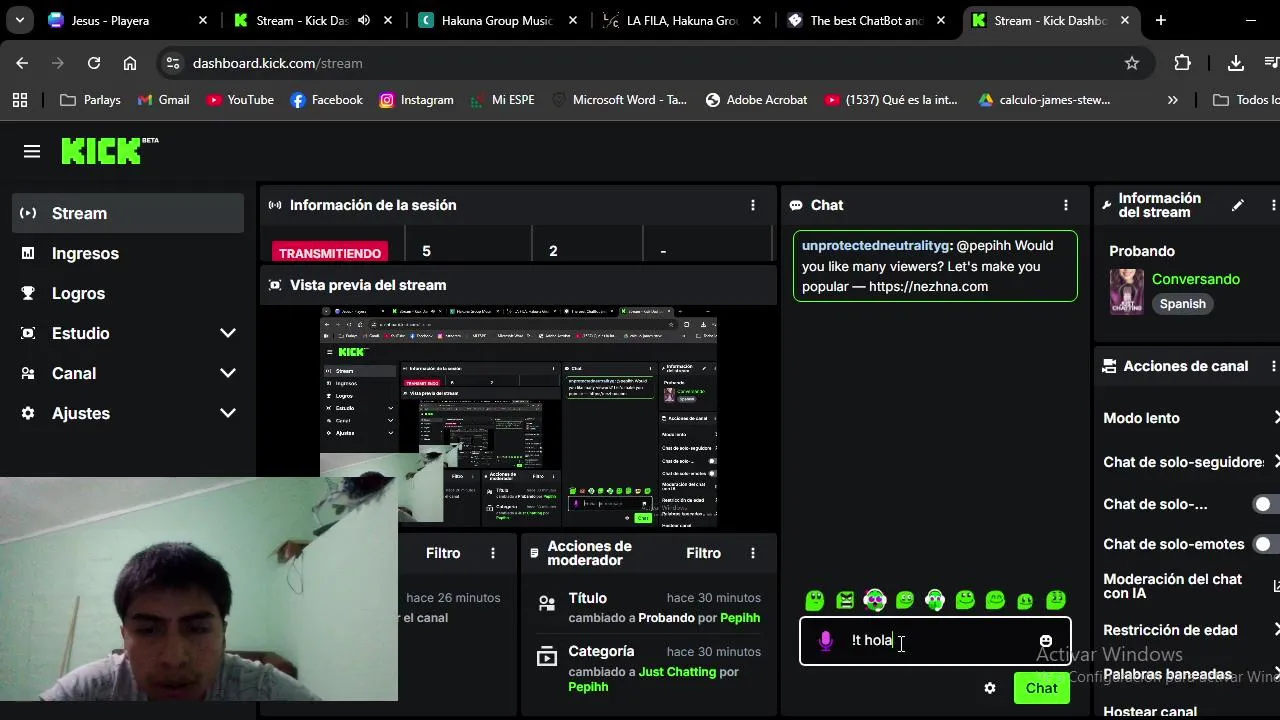
Task: Open the tab search dropdown arrow
Action: (x=20, y=20)
